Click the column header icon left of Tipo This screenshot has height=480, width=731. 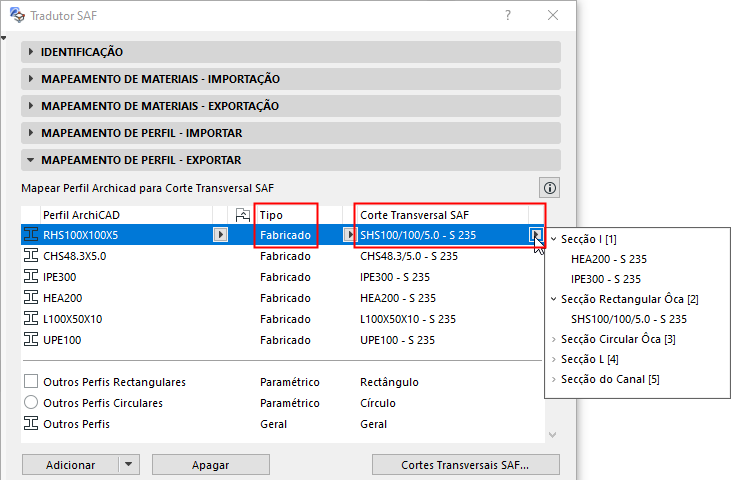[x=242, y=215]
